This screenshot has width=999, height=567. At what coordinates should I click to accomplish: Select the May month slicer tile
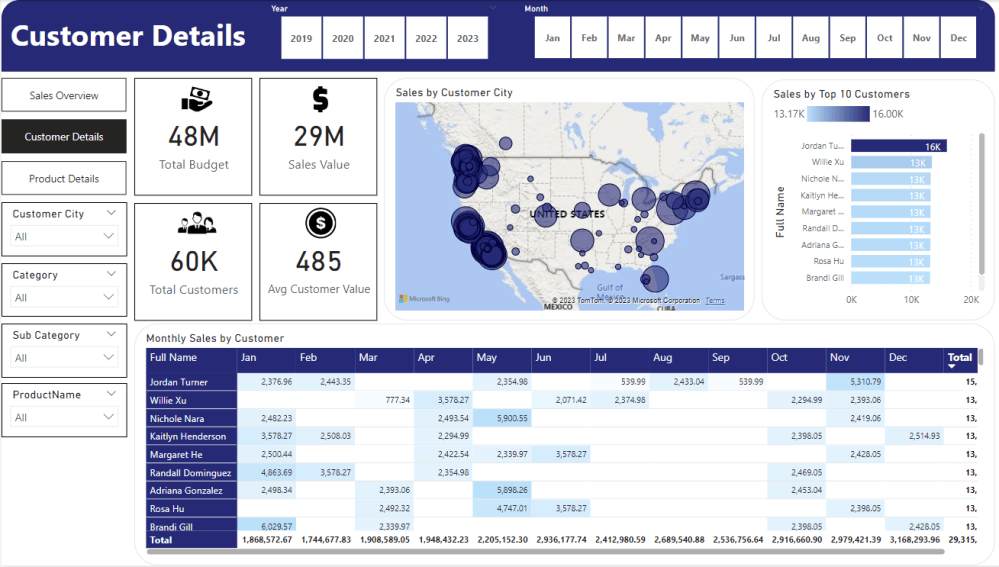[x=700, y=38]
